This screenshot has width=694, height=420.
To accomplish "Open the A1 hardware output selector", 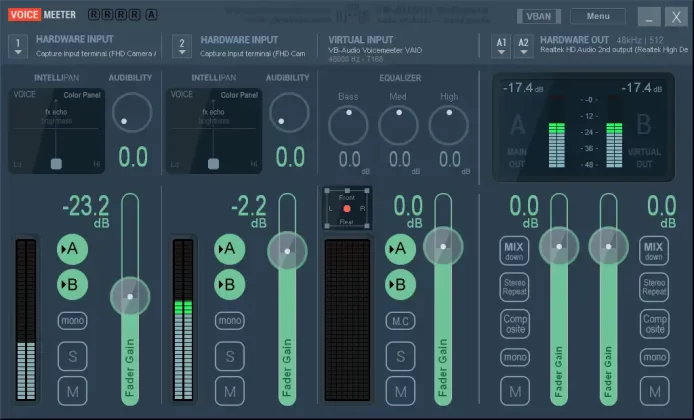I will [x=501, y=46].
